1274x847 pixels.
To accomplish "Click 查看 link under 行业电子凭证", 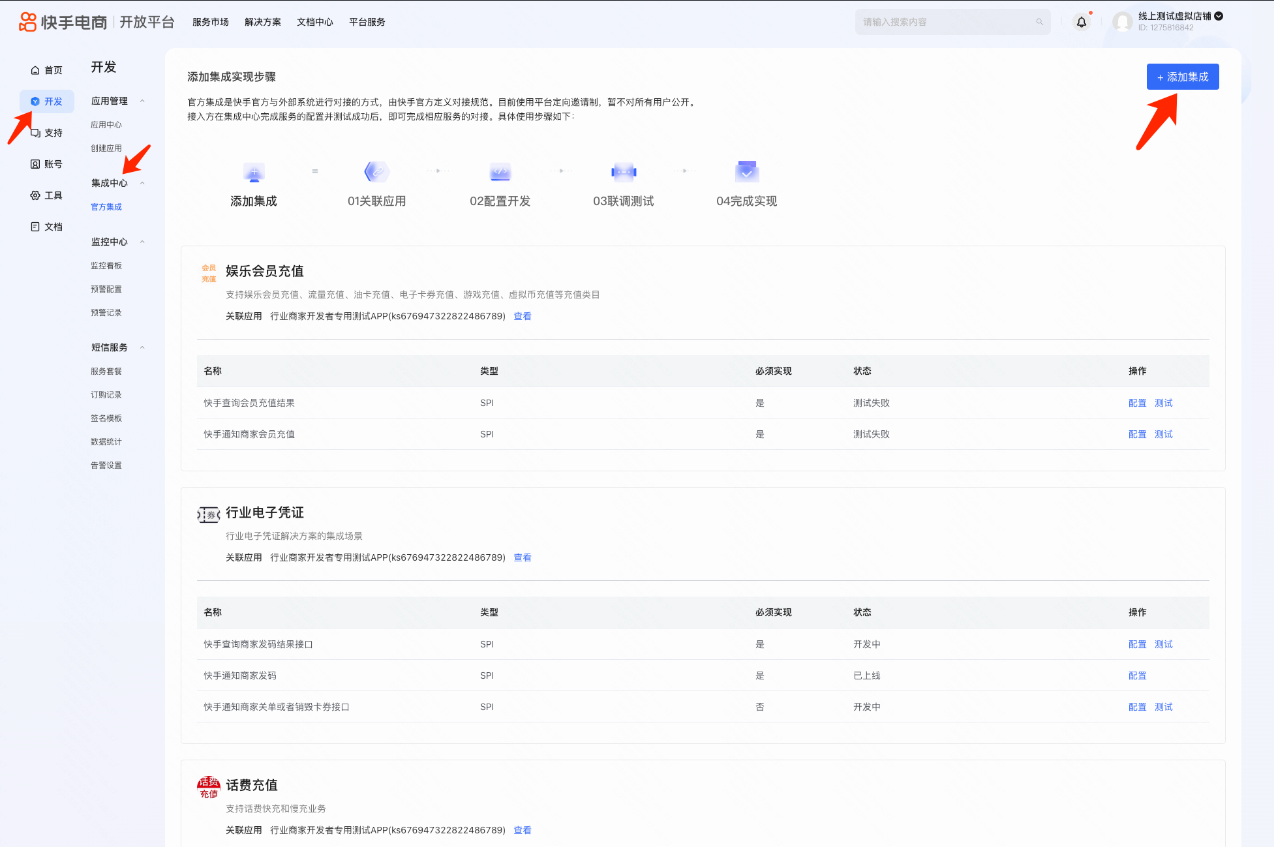I will tap(522, 557).
